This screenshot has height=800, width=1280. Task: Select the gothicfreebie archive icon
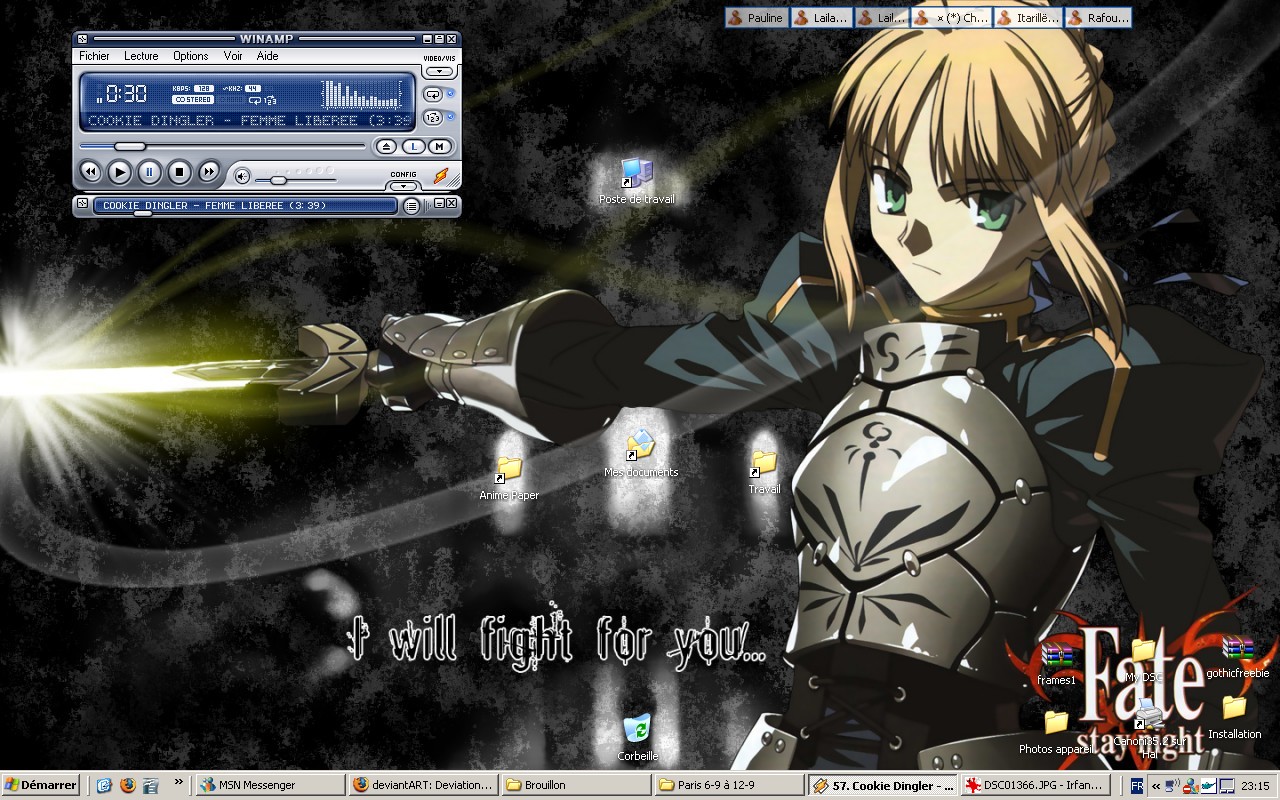click(1237, 657)
